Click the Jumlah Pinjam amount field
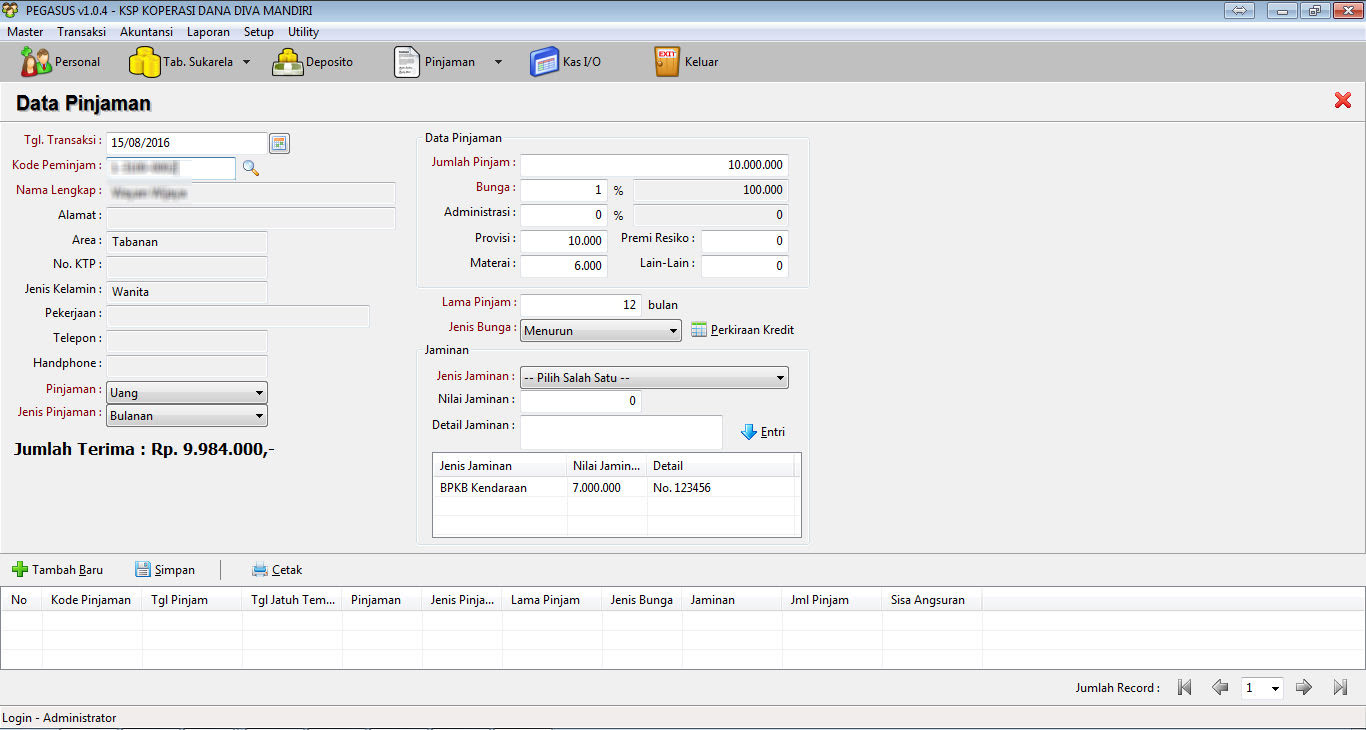Viewport: 1366px width, 730px height. pyautogui.click(x=654, y=165)
